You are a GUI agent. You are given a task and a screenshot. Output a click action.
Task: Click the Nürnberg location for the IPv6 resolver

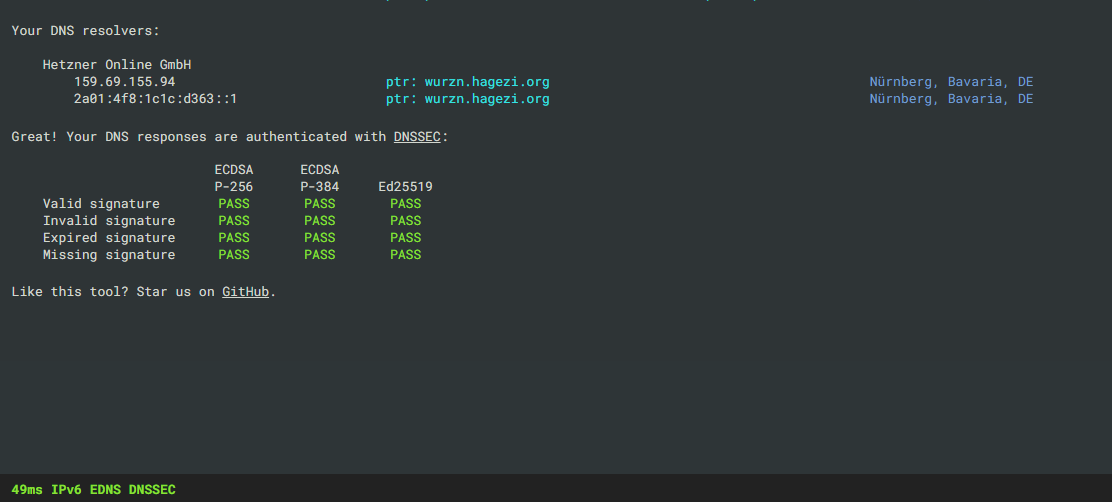click(951, 99)
